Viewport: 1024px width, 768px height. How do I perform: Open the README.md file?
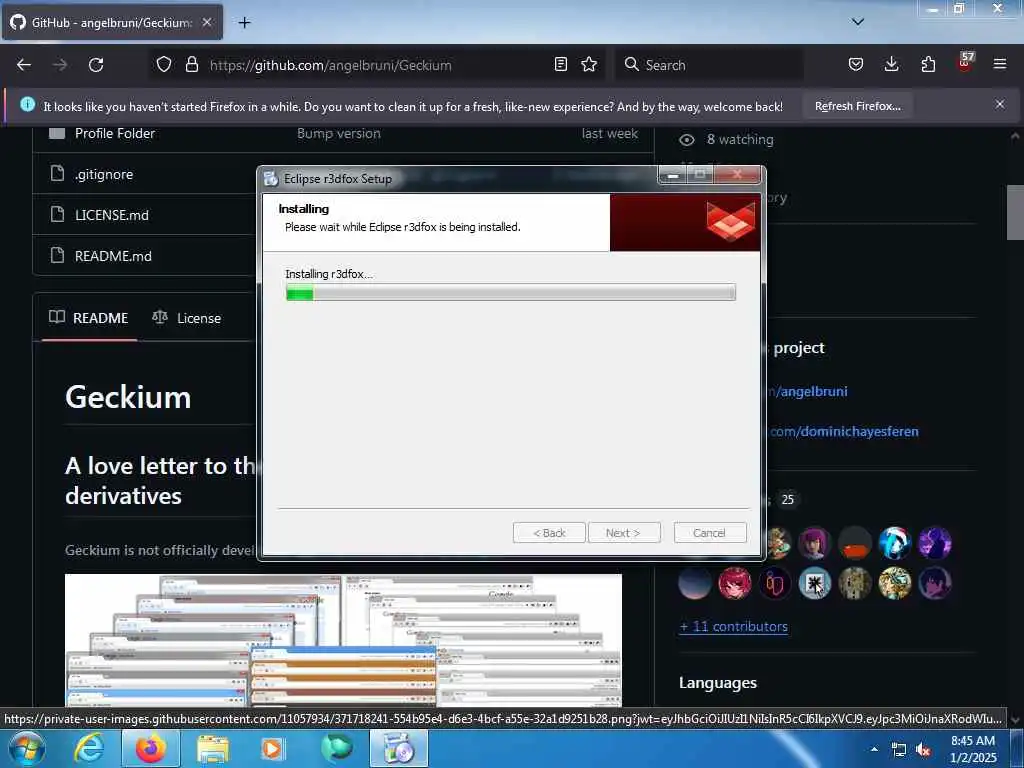pos(113,256)
